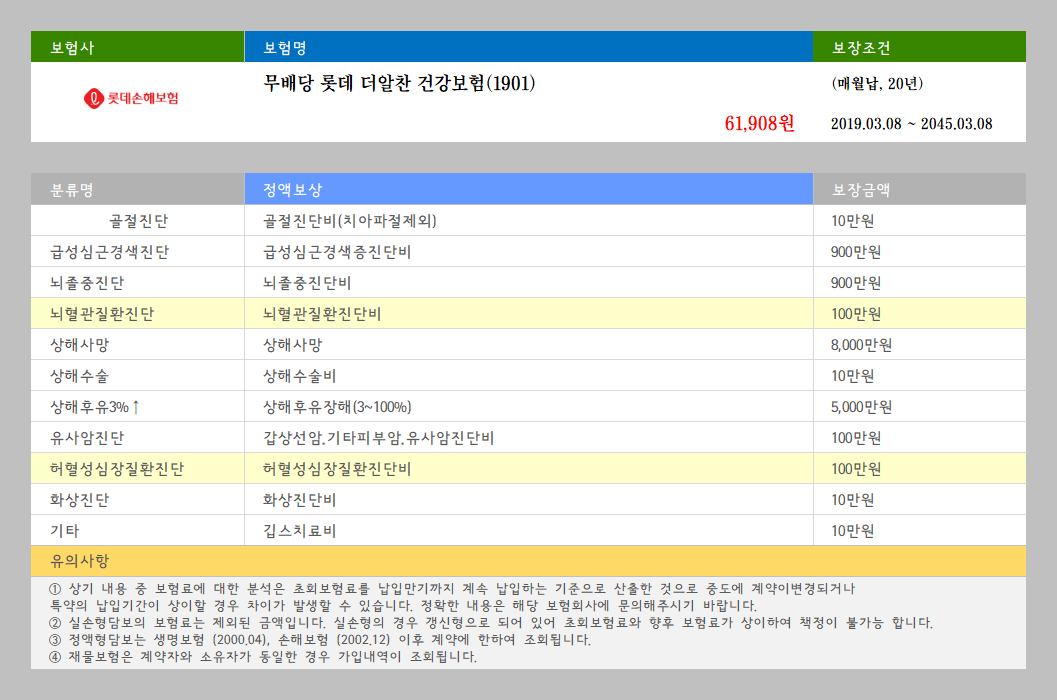Select the 보장조건 column header

click(x=919, y=47)
